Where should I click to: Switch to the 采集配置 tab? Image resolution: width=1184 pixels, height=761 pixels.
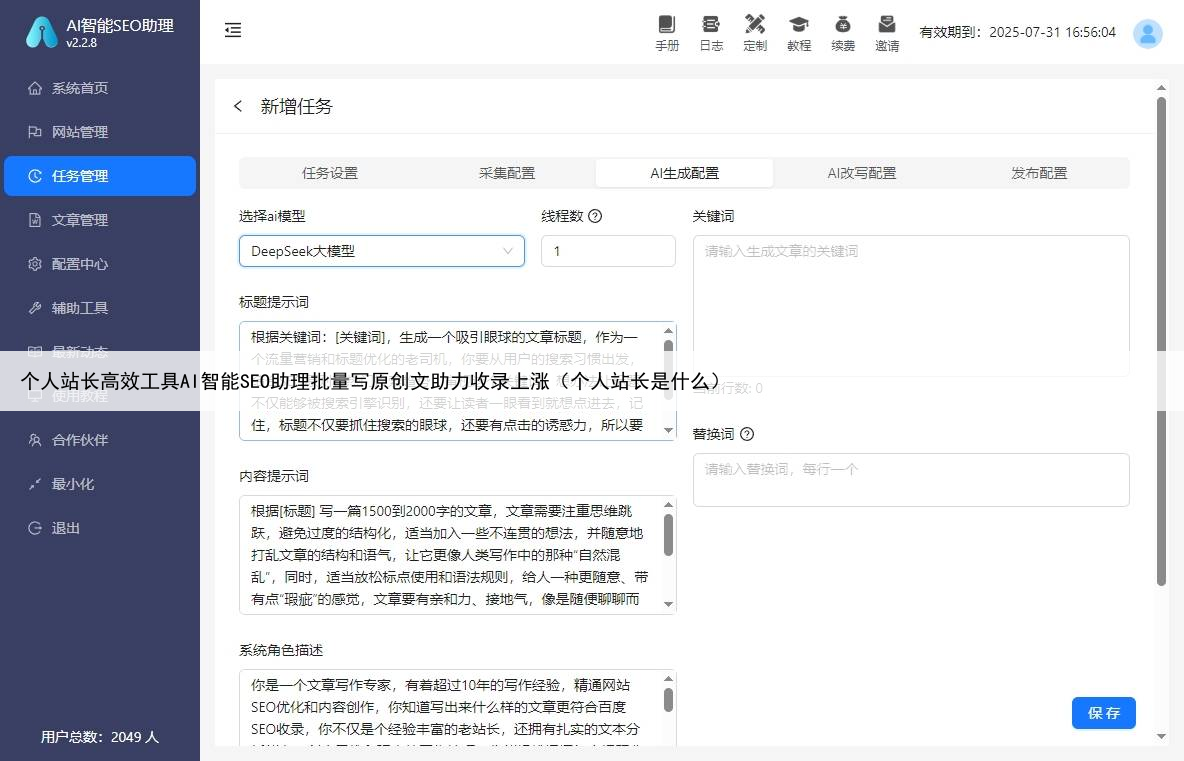507,173
